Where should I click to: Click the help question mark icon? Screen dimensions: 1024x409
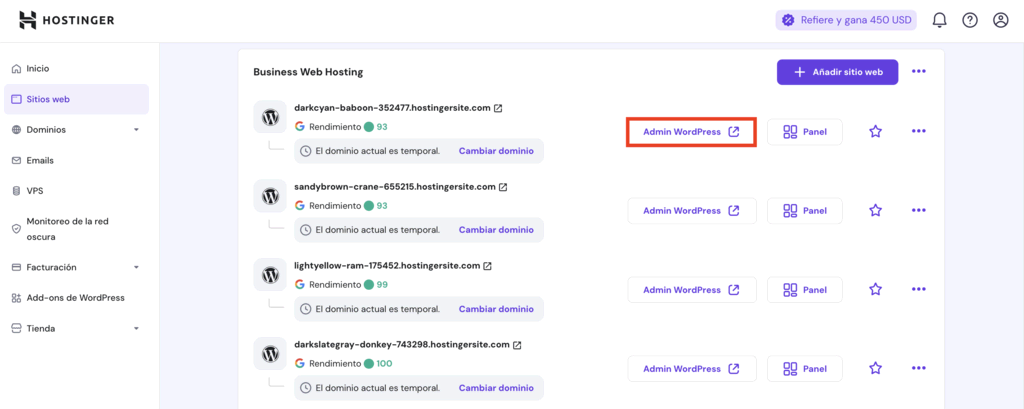tap(970, 20)
